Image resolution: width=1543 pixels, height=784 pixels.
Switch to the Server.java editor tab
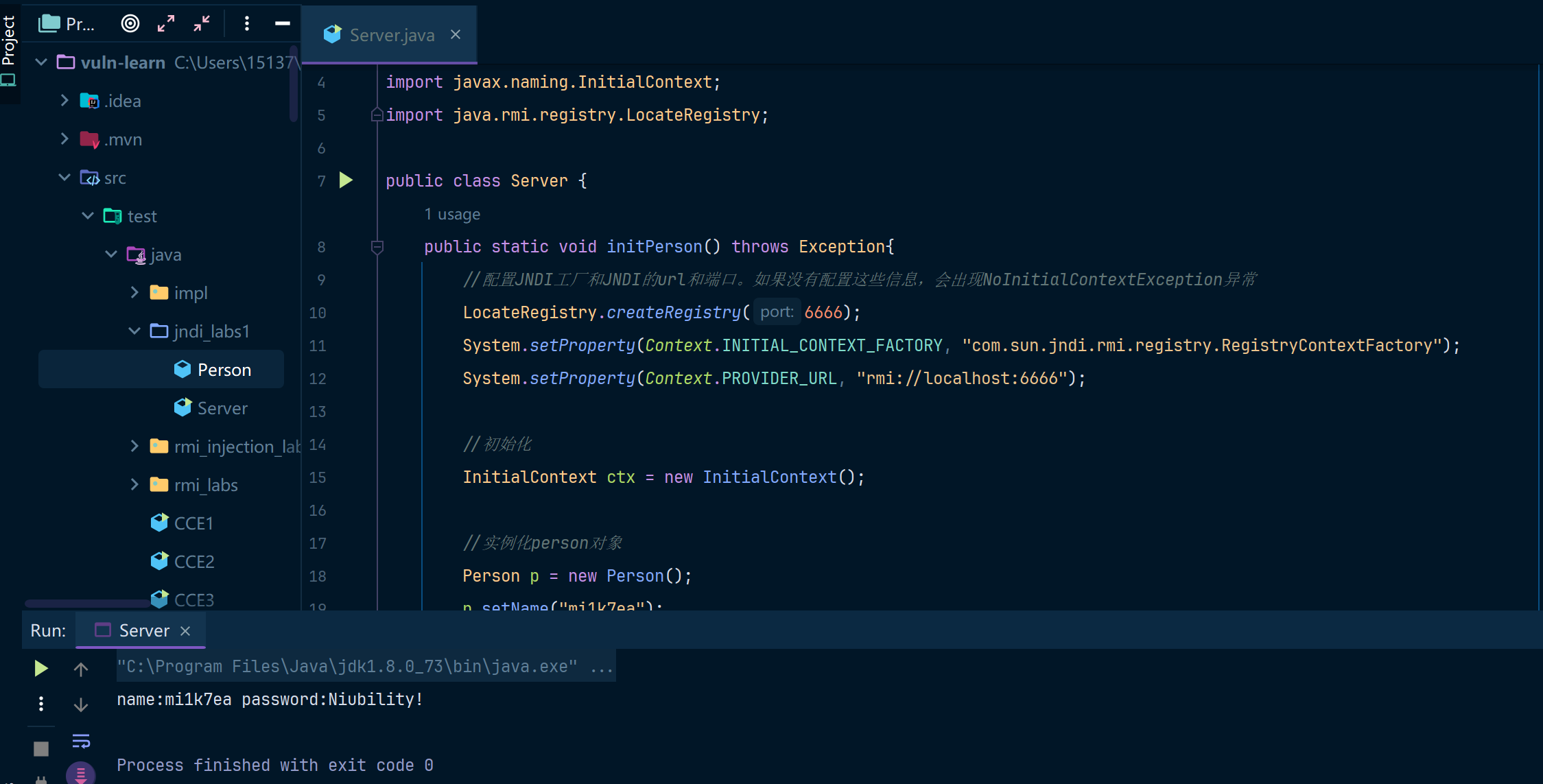click(390, 35)
